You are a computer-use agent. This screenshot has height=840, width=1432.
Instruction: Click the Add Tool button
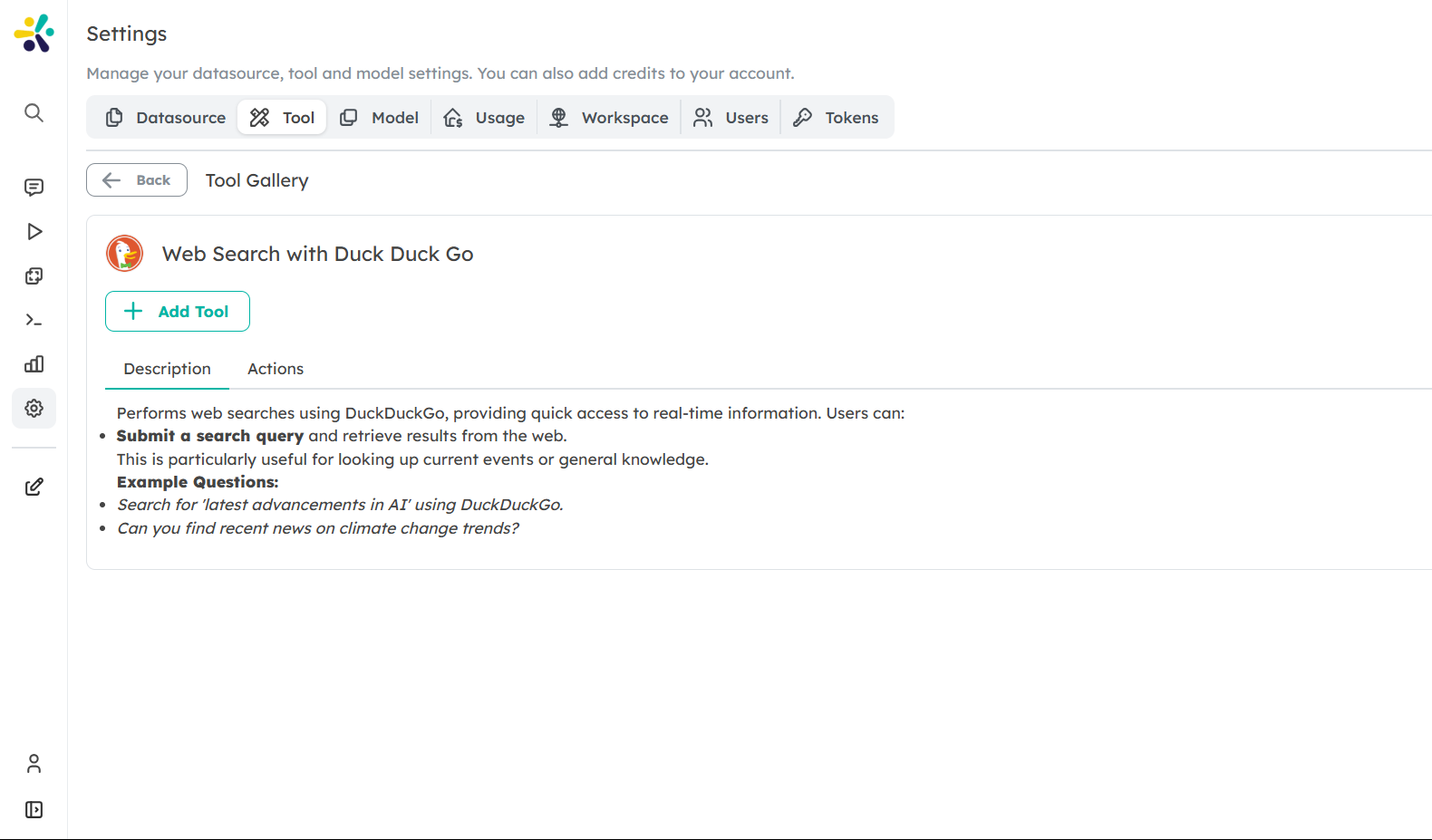pyautogui.click(x=178, y=312)
